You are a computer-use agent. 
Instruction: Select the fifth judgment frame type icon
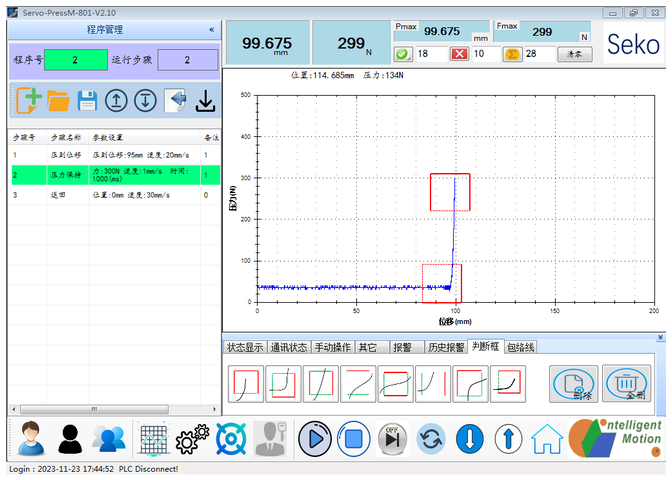click(396, 384)
